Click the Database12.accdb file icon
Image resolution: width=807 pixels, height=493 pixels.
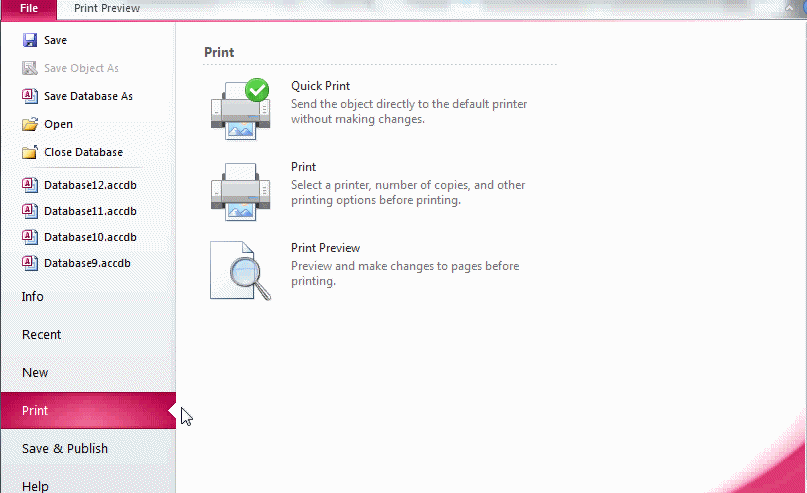point(30,185)
